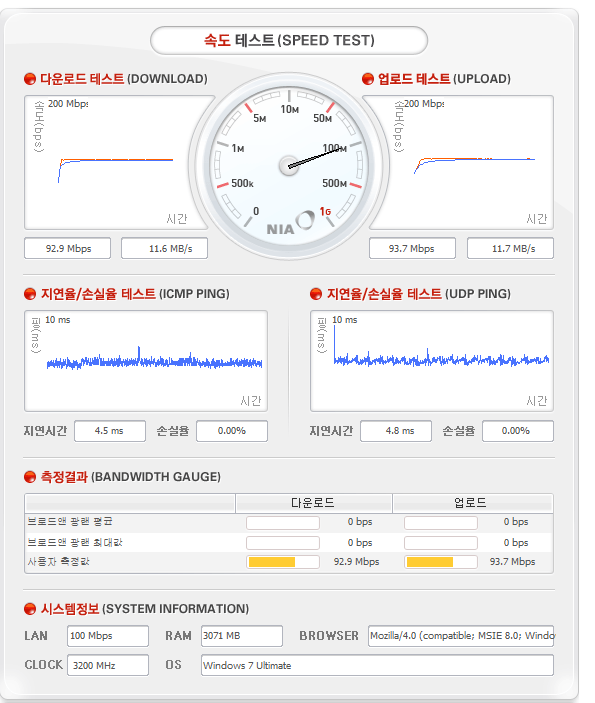The height and width of the screenshot is (703, 595).
Task: Click the red bullet beside ICMP PING heading
Action: click(x=30, y=294)
